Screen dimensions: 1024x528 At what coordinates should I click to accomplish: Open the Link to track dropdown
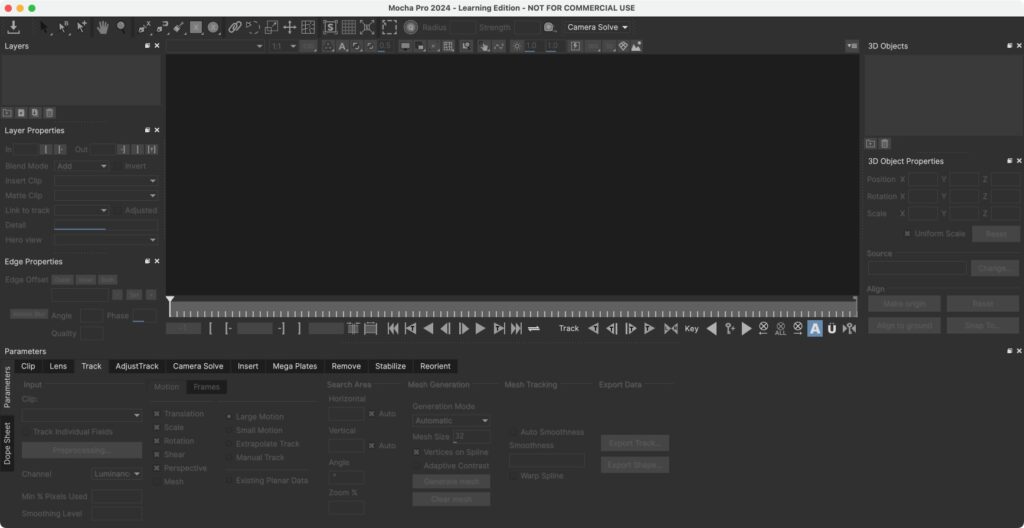pos(82,210)
